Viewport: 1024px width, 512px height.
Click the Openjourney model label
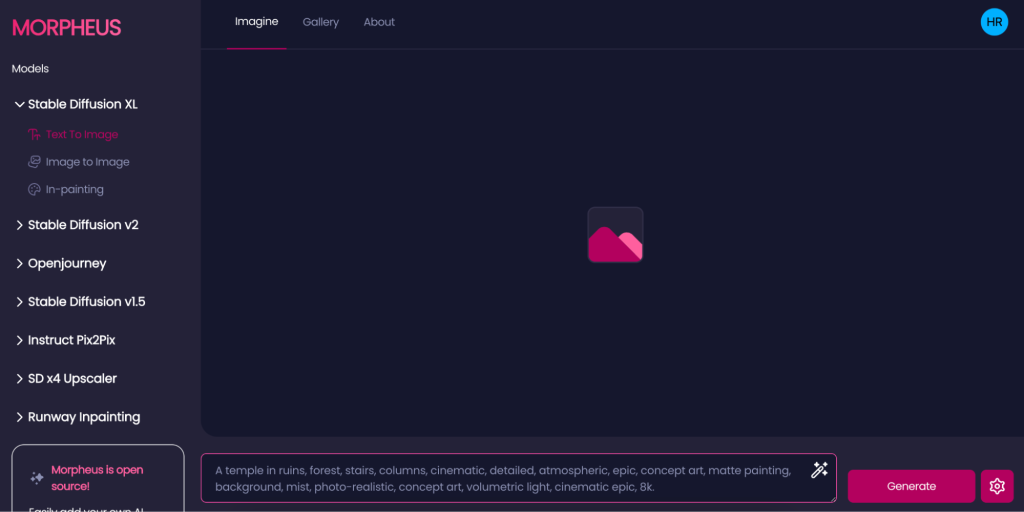tap(67, 264)
